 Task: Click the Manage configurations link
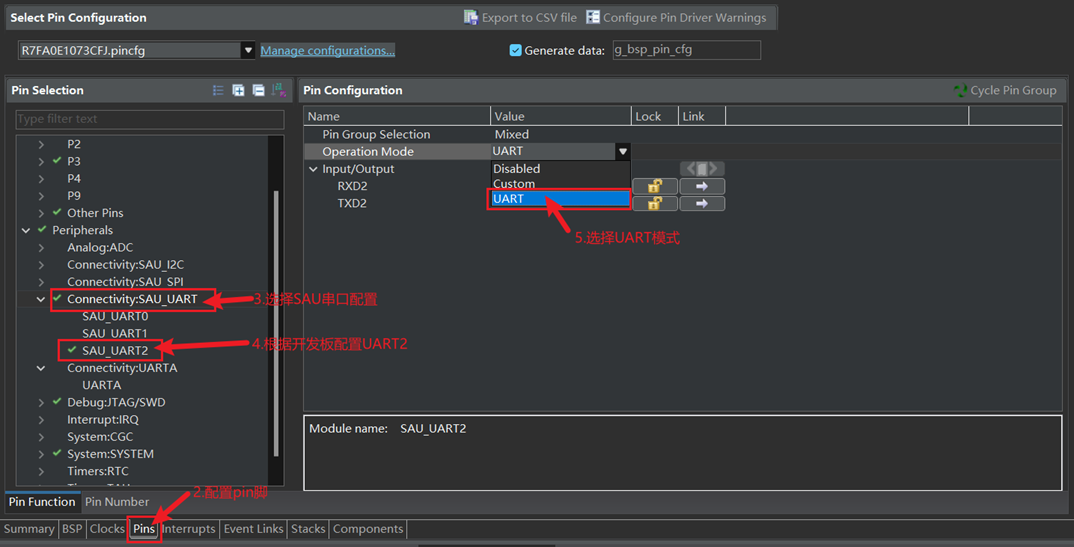pyautogui.click(x=327, y=50)
